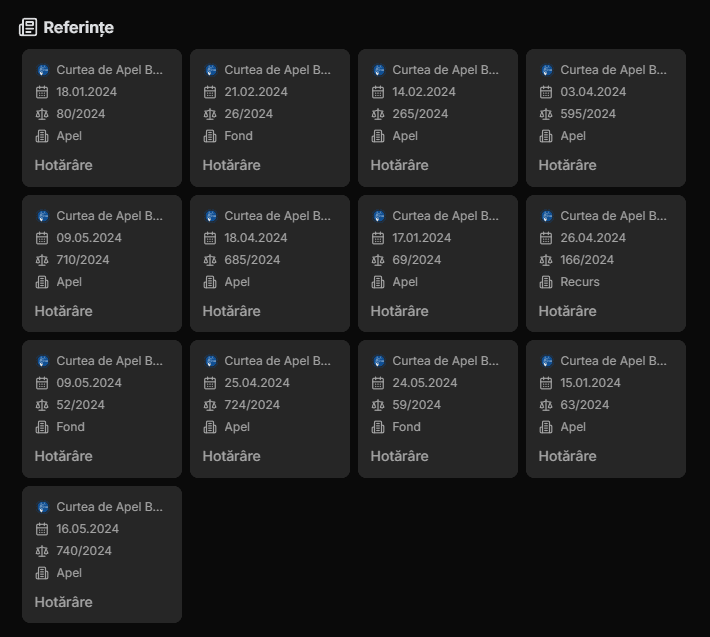Select the reference card dated 16.05.2024

102,555
